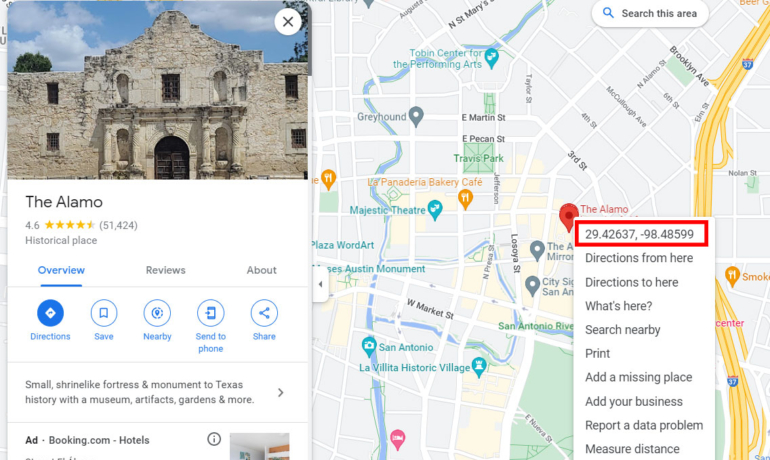Screen dimensions: 770x460
Task: Click the Booking.com ad thumbnail image
Action: 259,446
